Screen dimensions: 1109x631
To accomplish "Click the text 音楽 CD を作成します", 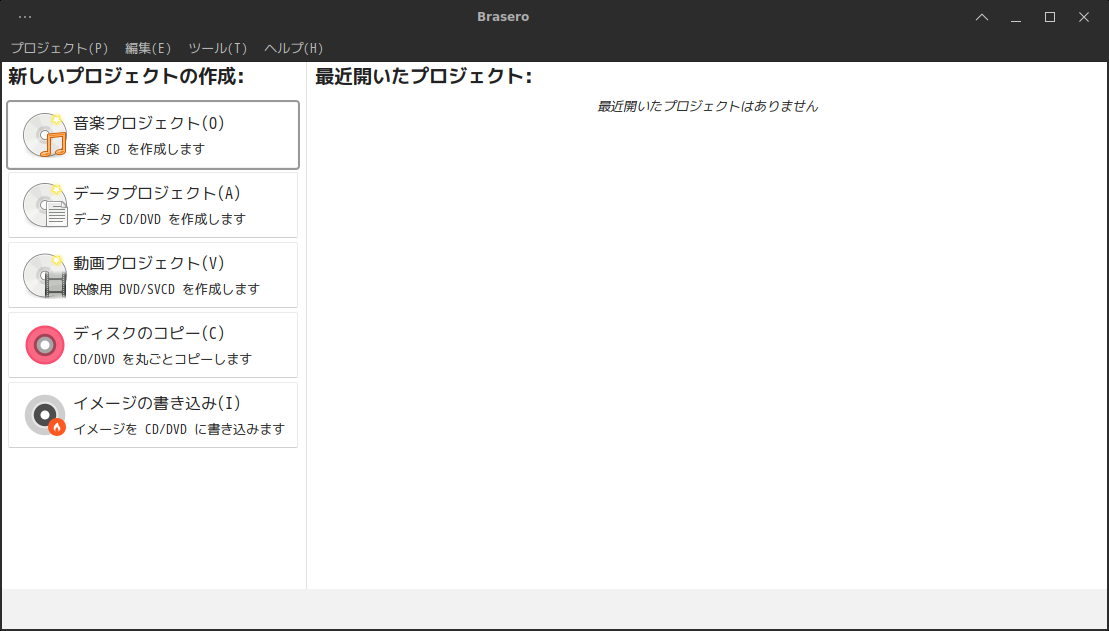I will (139, 149).
